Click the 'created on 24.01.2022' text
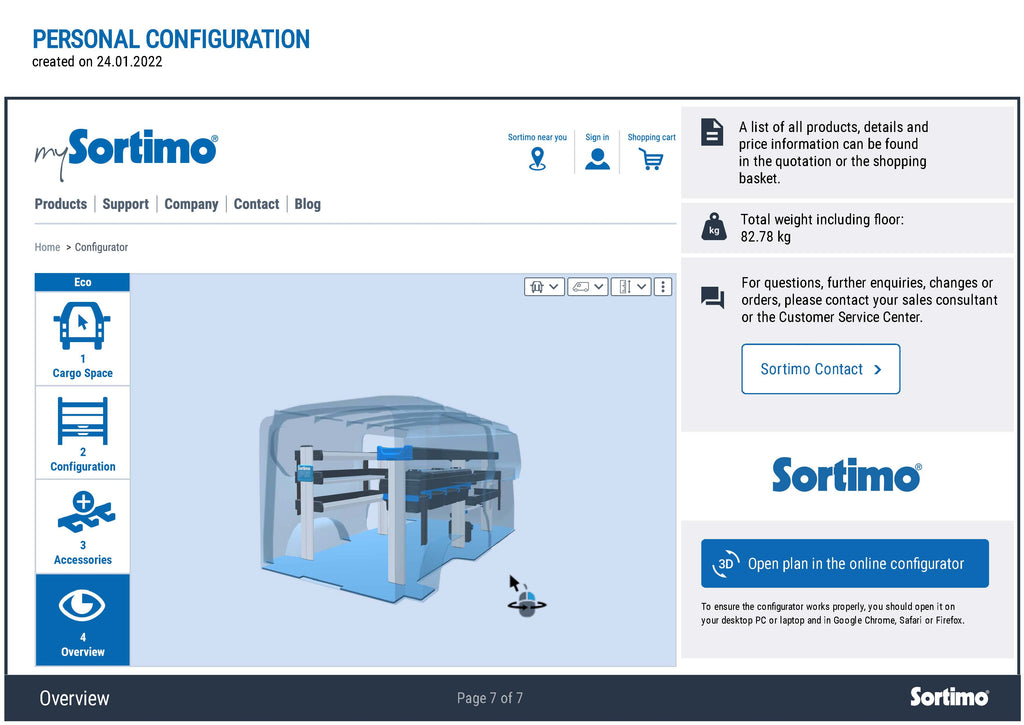Viewport: 1024px width, 725px height. 97,62
